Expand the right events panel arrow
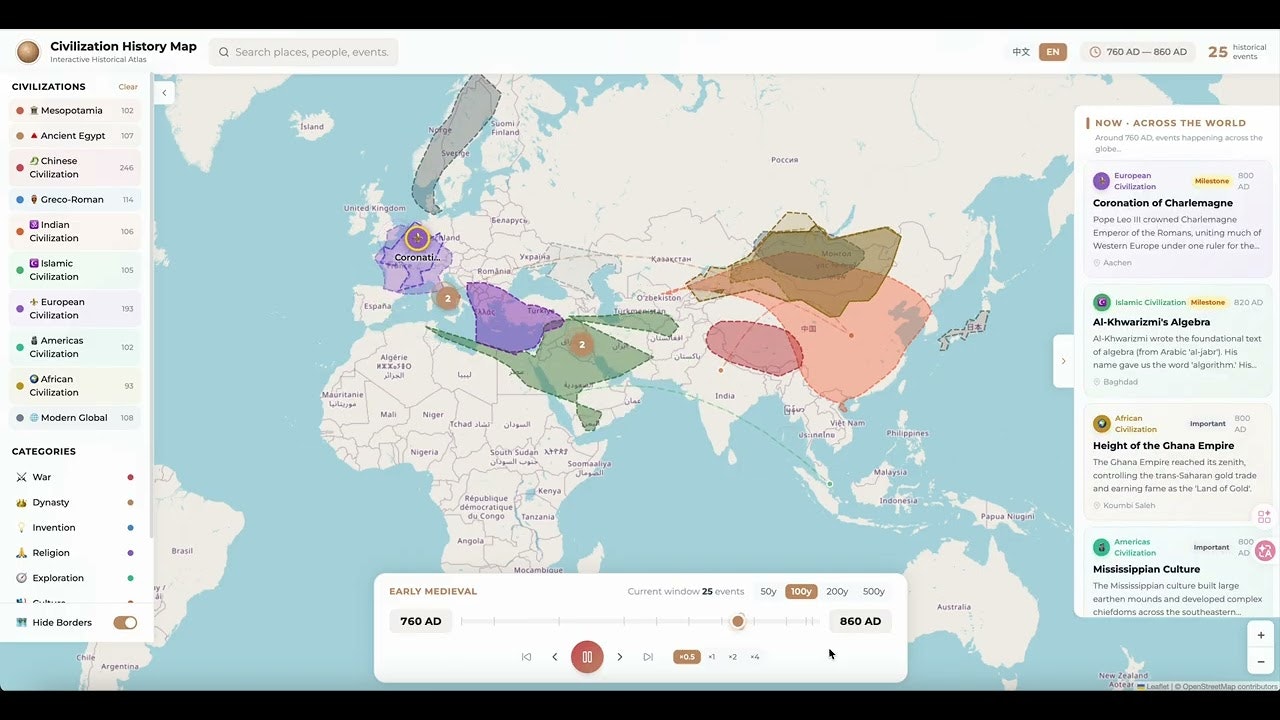Screen dimensions: 1280x720 (x=1063, y=361)
